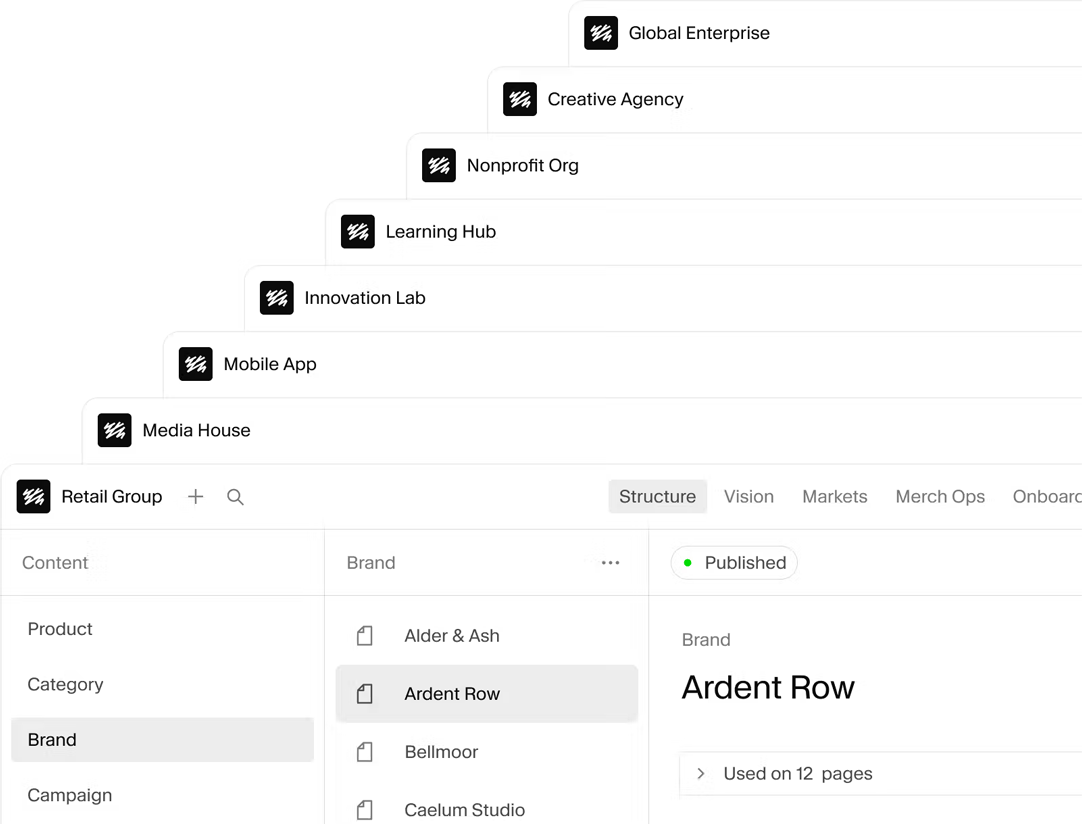Select Brand in the Content list

162,740
